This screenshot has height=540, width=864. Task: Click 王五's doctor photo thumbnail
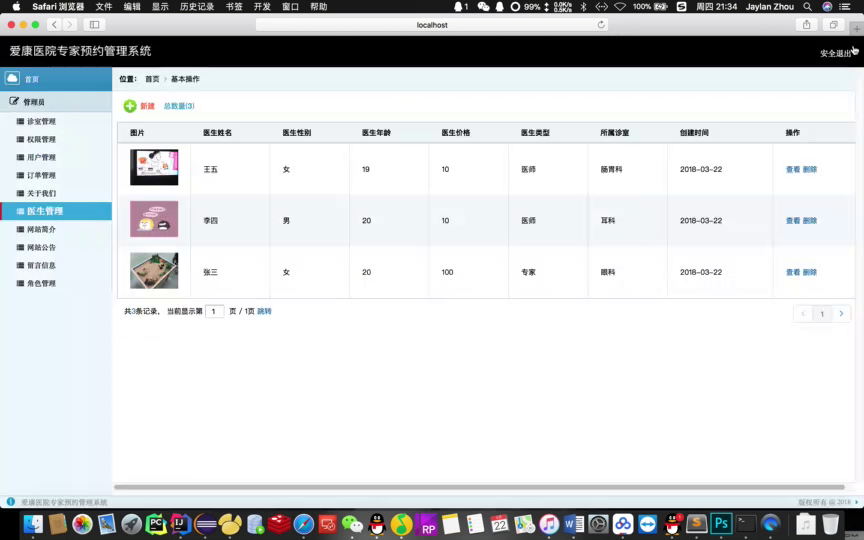pyautogui.click(x=154, y=167)
